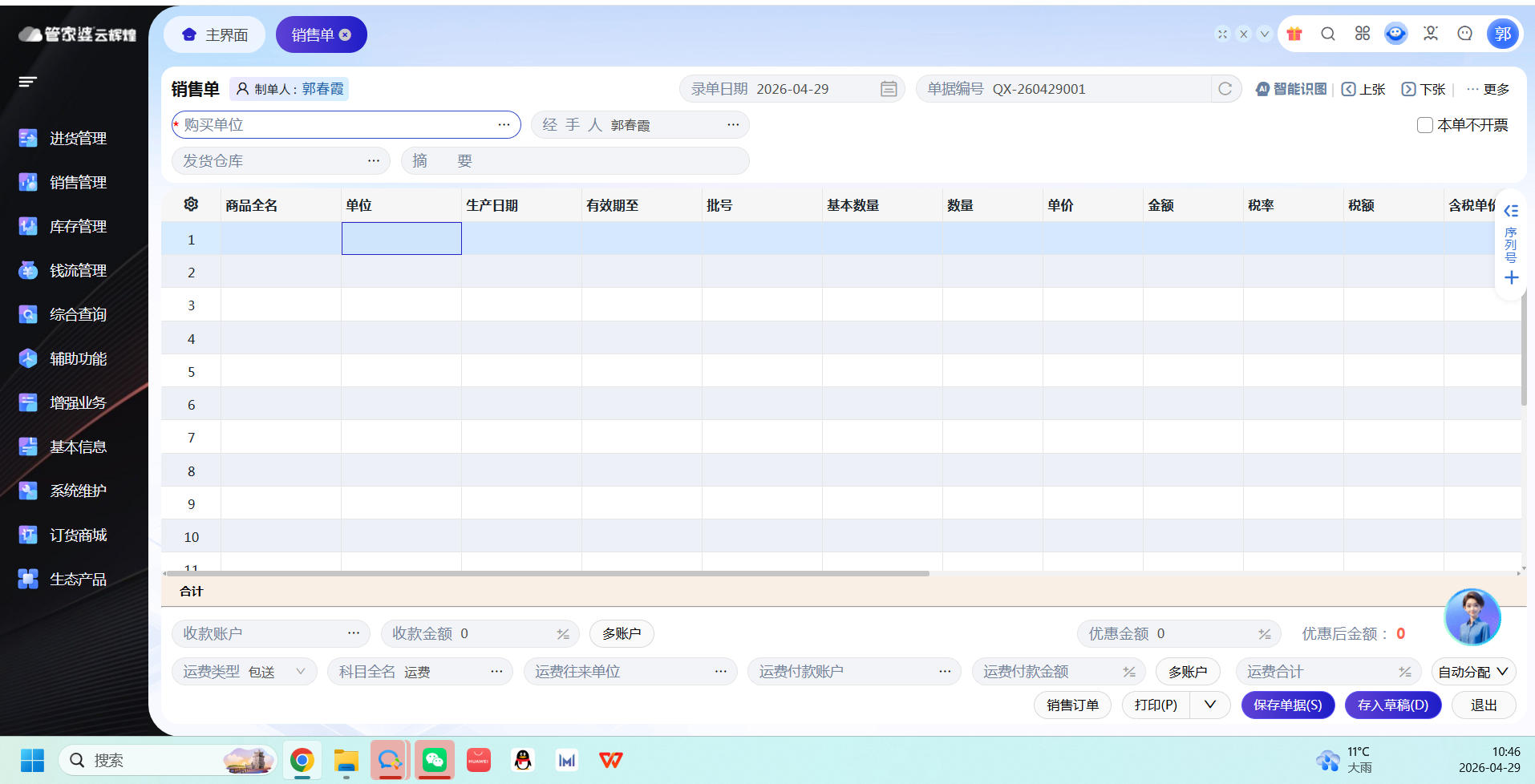Click 智能识图 AI recognition
The image size is (1535, 784).
click(x=1291, y=89)
